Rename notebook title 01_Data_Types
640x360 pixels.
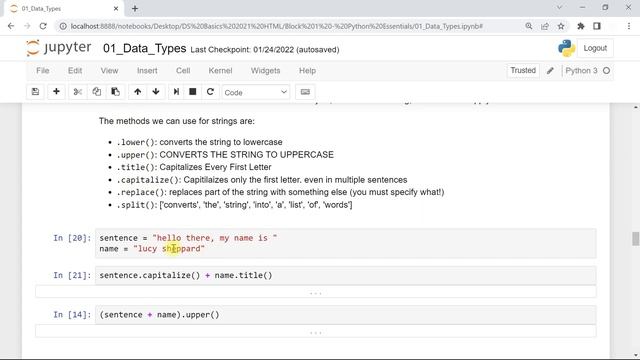click(x=144, y=49)
